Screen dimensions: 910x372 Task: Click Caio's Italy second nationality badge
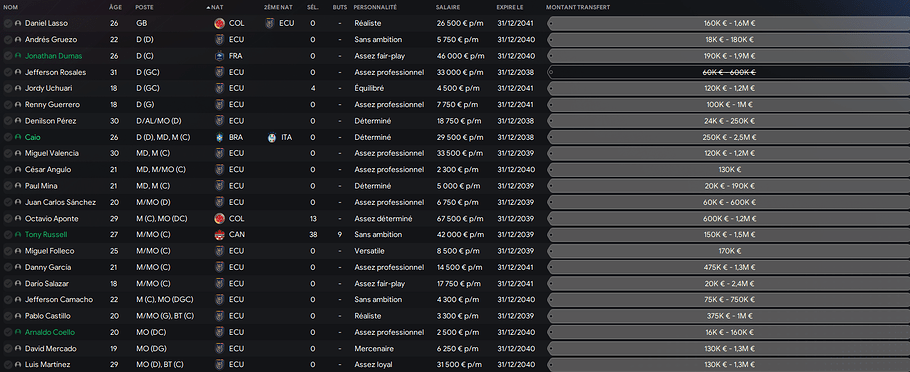(x=272, y=138)
